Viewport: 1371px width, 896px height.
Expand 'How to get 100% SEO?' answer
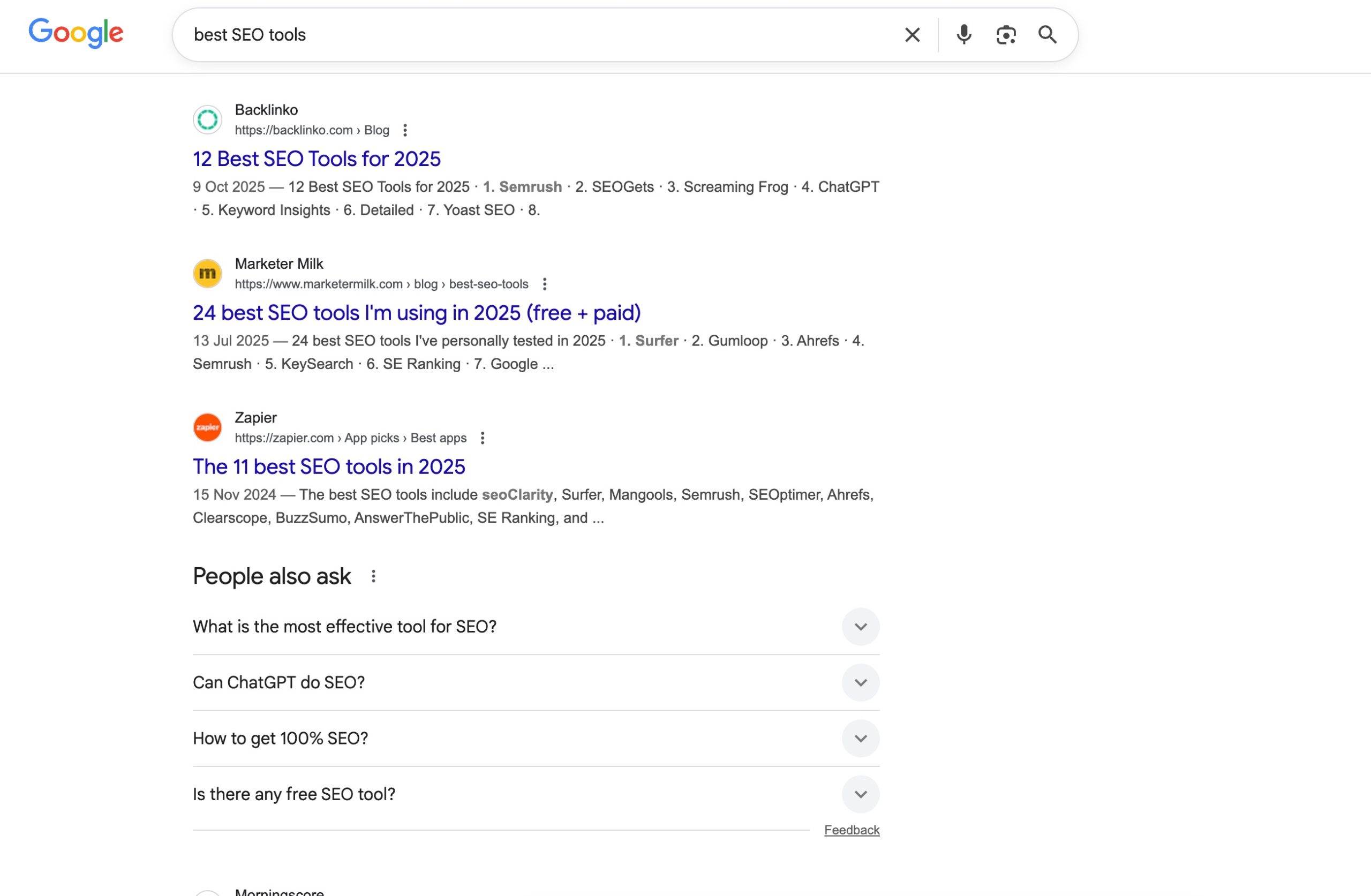[x=861, y=738]
